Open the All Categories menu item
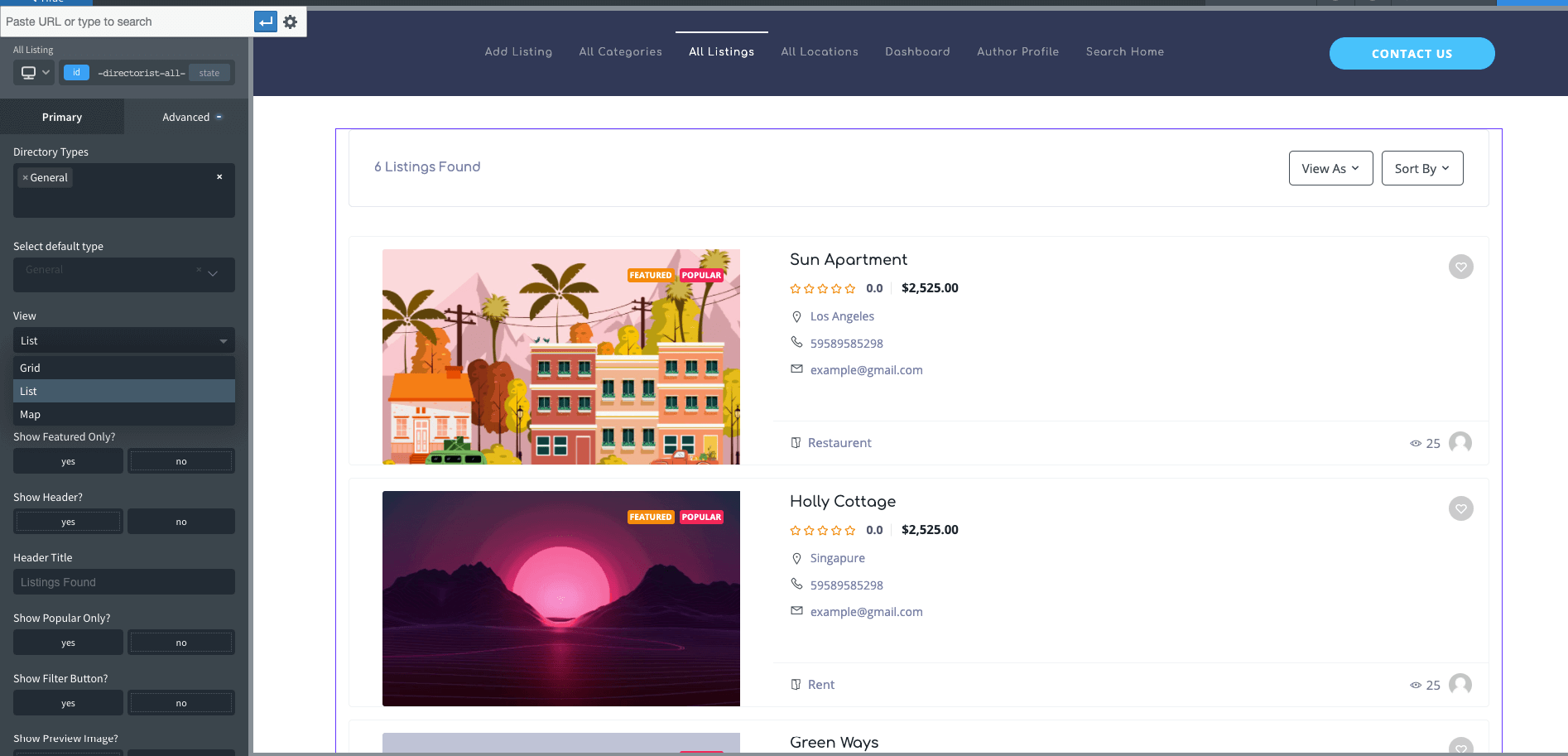This screenshot has width=1568, height=756. (x=620, y=51)
